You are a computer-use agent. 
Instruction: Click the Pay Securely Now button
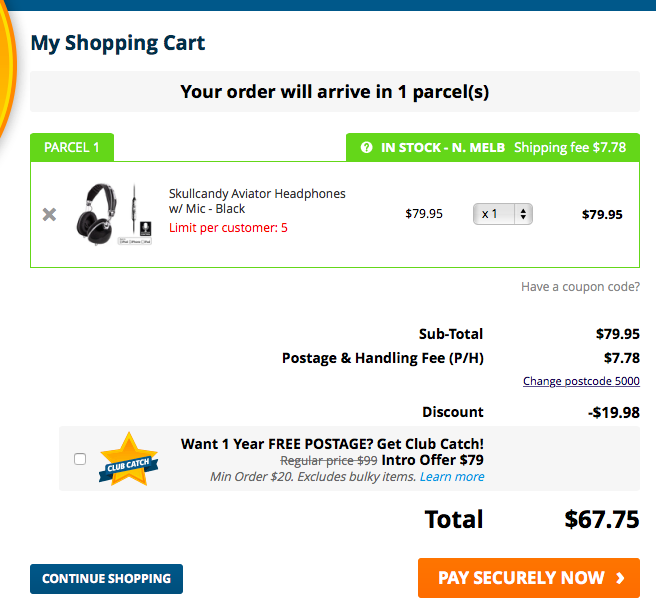pyautogui.click(x=528, y=578)
